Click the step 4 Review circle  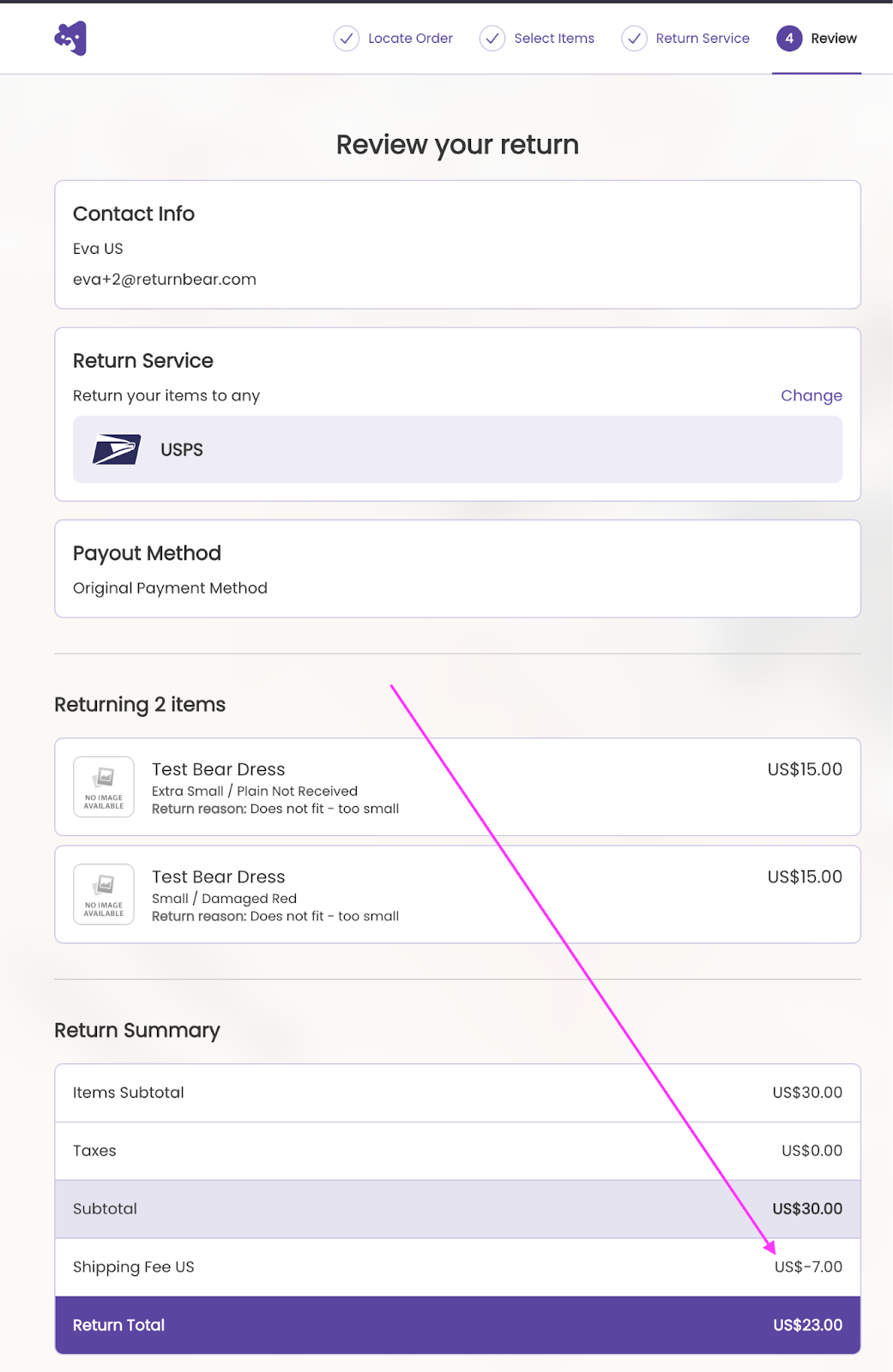(x=788, y=39)
